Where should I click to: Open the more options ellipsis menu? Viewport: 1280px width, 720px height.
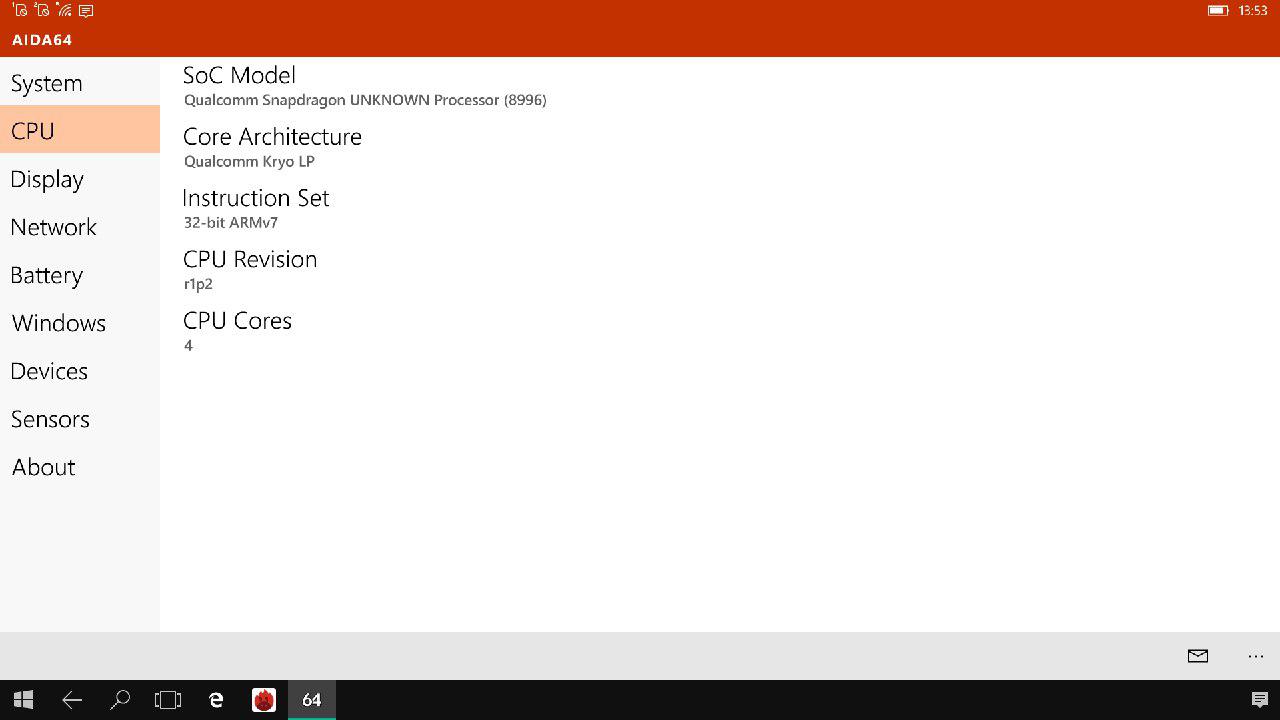click(x=1256, y=656)
